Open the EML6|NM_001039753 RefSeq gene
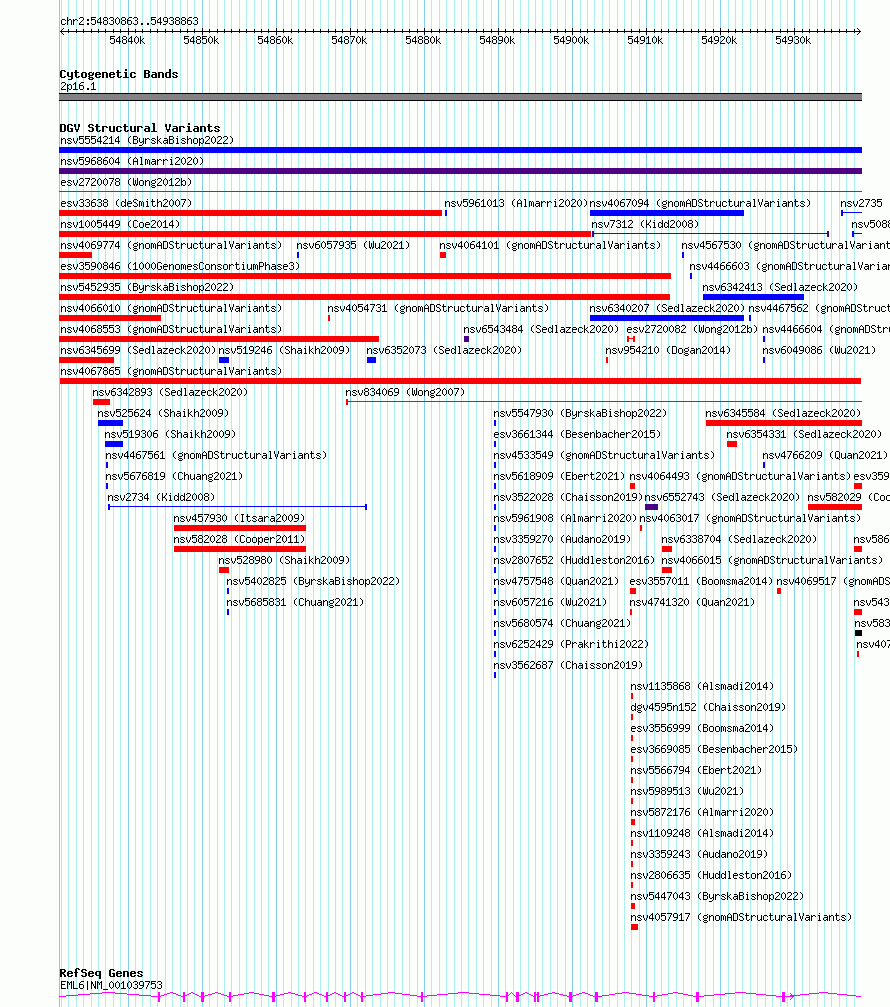 [112, 985]
